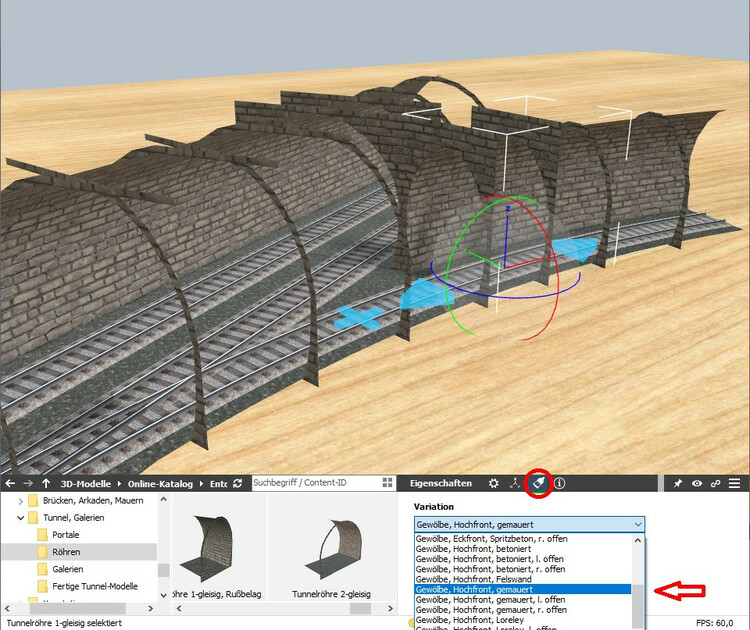Screen dimensions: 750x630
Task: Open the paint variation icon circled red
Action: [x=538, y=483]
